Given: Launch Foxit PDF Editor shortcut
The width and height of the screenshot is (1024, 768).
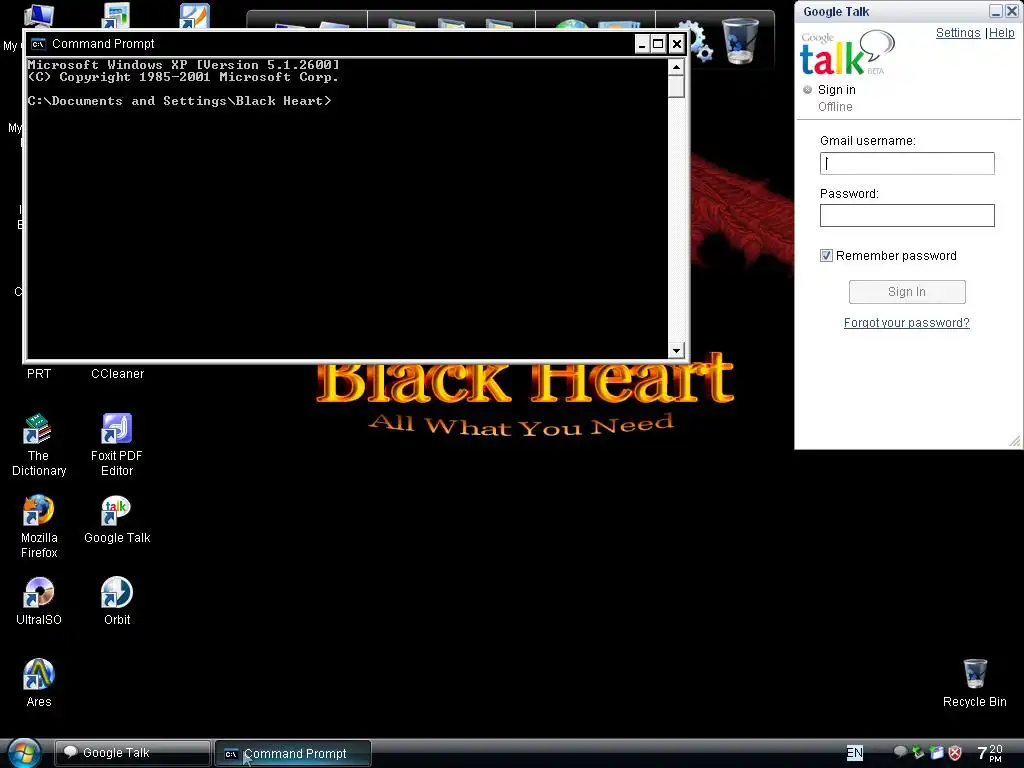Looking at the screenshot, I should tap(117, 445).
